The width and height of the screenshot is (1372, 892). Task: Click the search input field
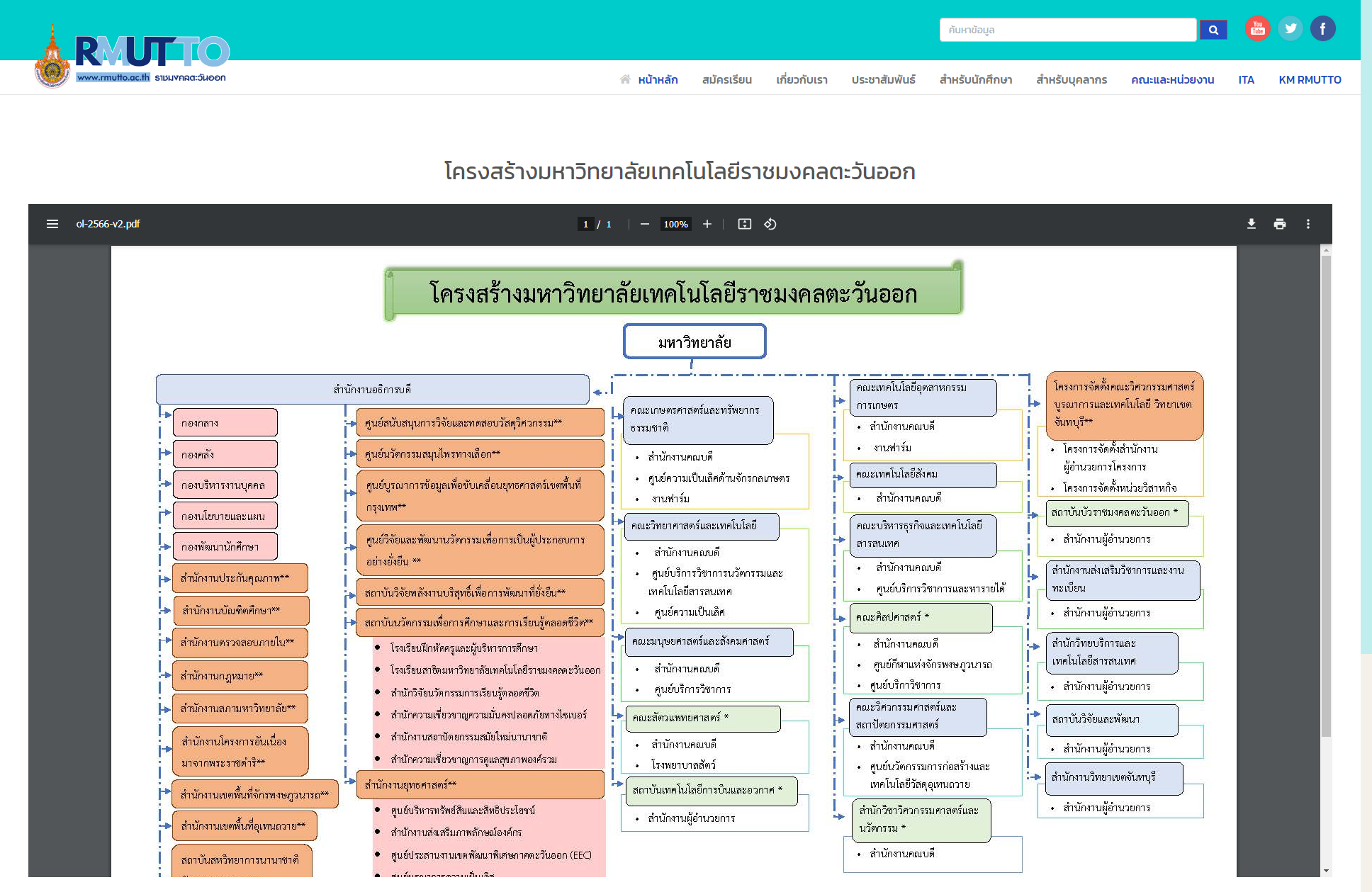pos(1067,30)
